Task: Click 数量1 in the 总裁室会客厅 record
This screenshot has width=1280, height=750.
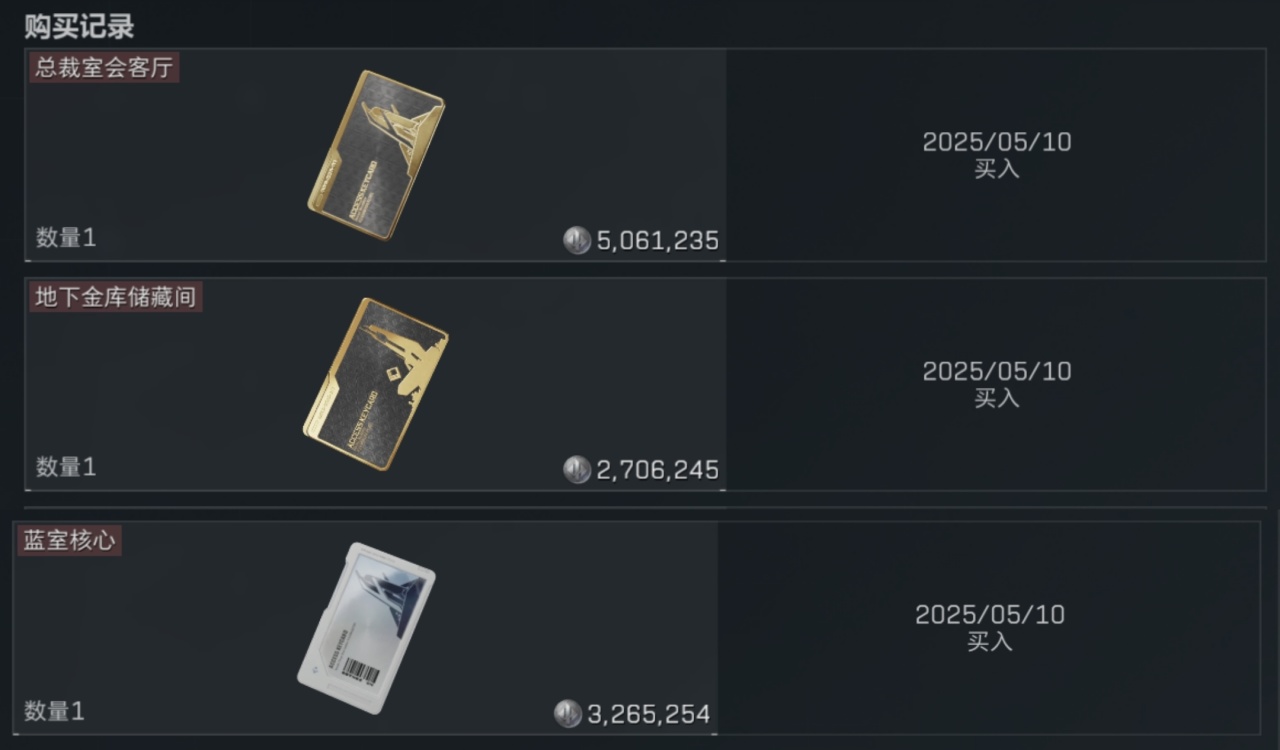Action: coord(66,238)
